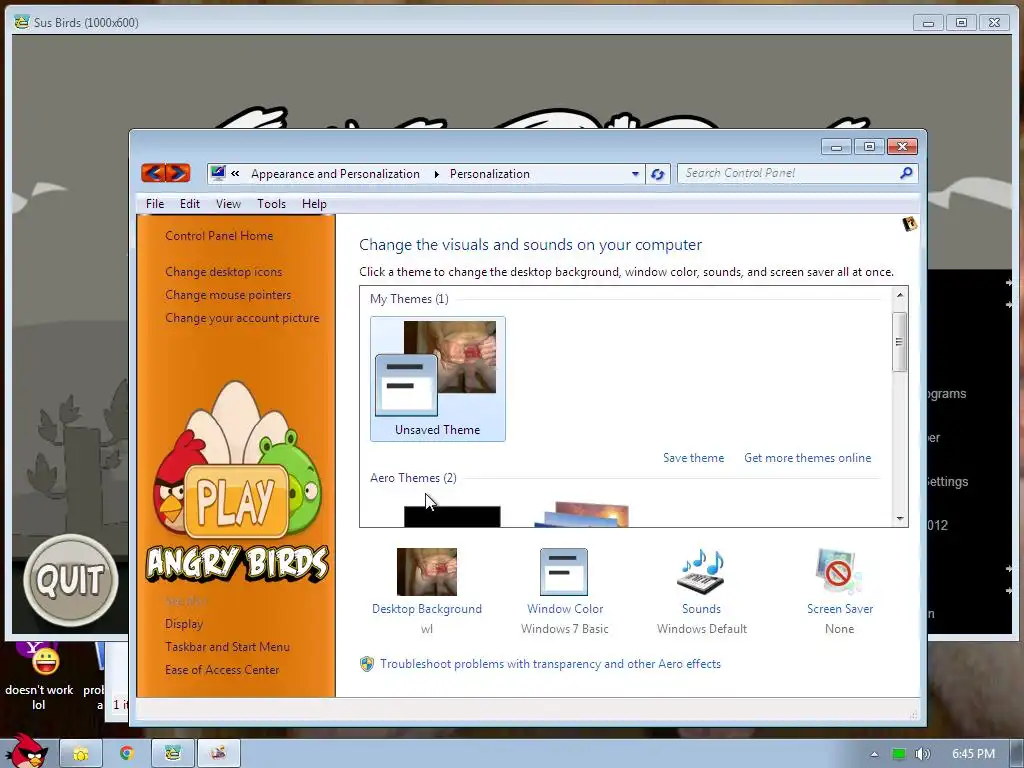
Task: Show hidden tray icons arrow
Action: pos(874,754)
